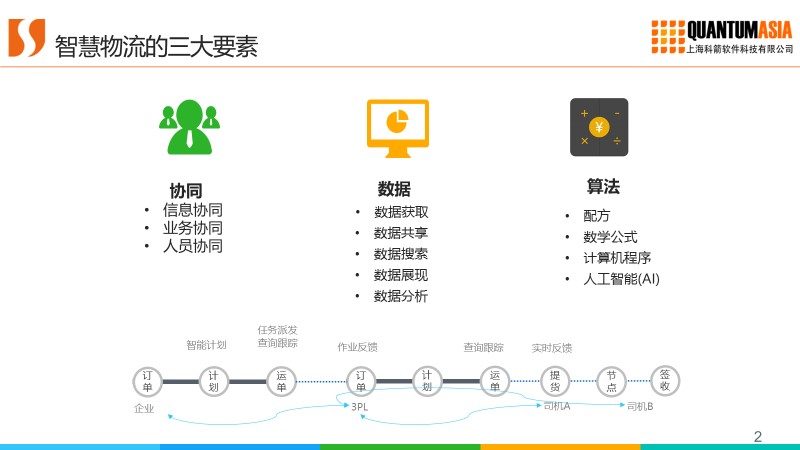Select the 数据共享 bullet item
The width and height of the screenshot is (800, 450).
(x=401, y=233)
